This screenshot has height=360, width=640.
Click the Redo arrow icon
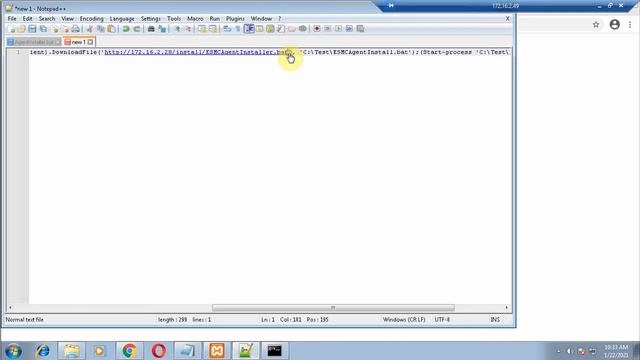[x=137, y=29]
